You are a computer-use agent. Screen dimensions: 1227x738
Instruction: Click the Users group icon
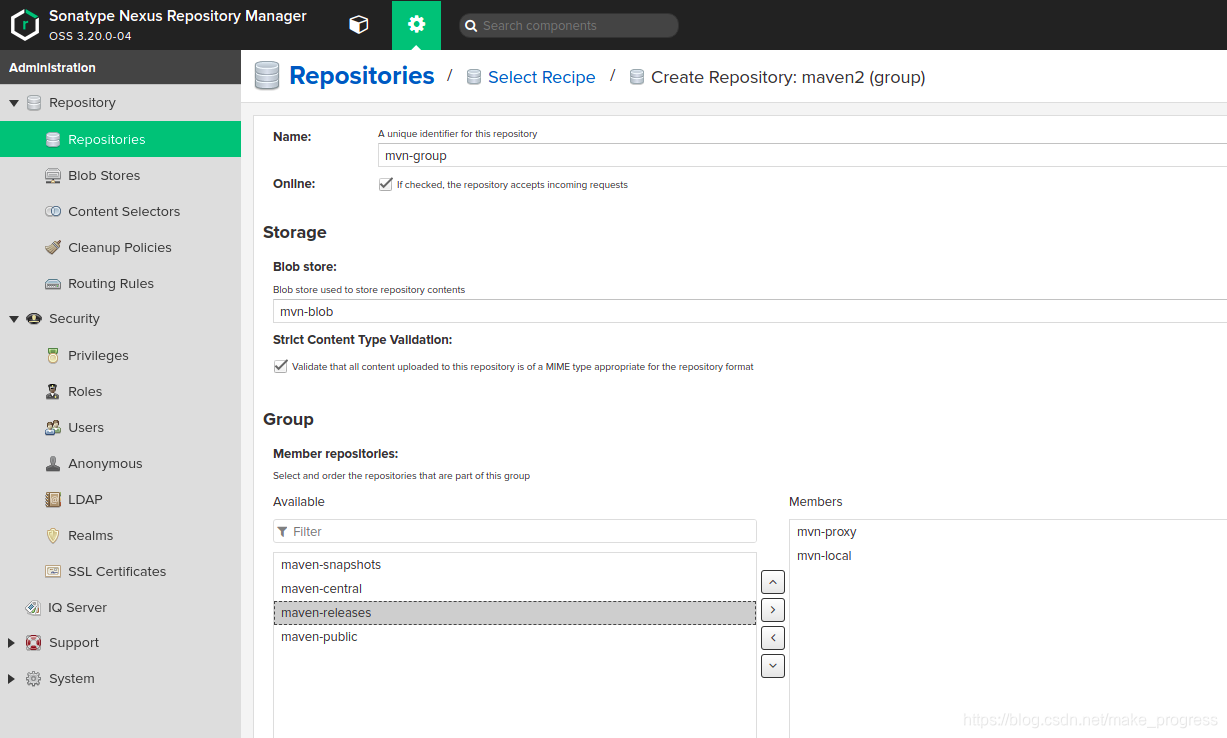click(x=53, y=427)
